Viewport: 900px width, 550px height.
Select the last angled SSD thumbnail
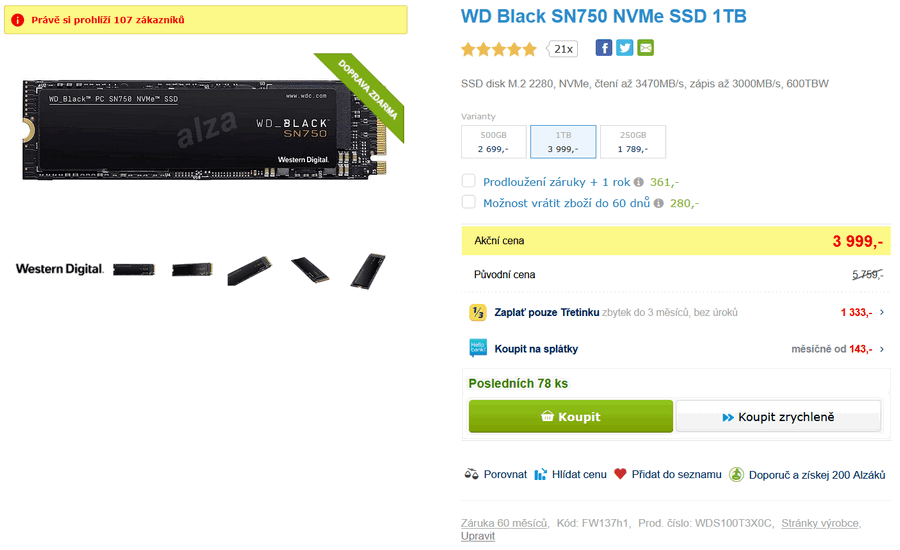pyautogui.click(x=368, y=270)
